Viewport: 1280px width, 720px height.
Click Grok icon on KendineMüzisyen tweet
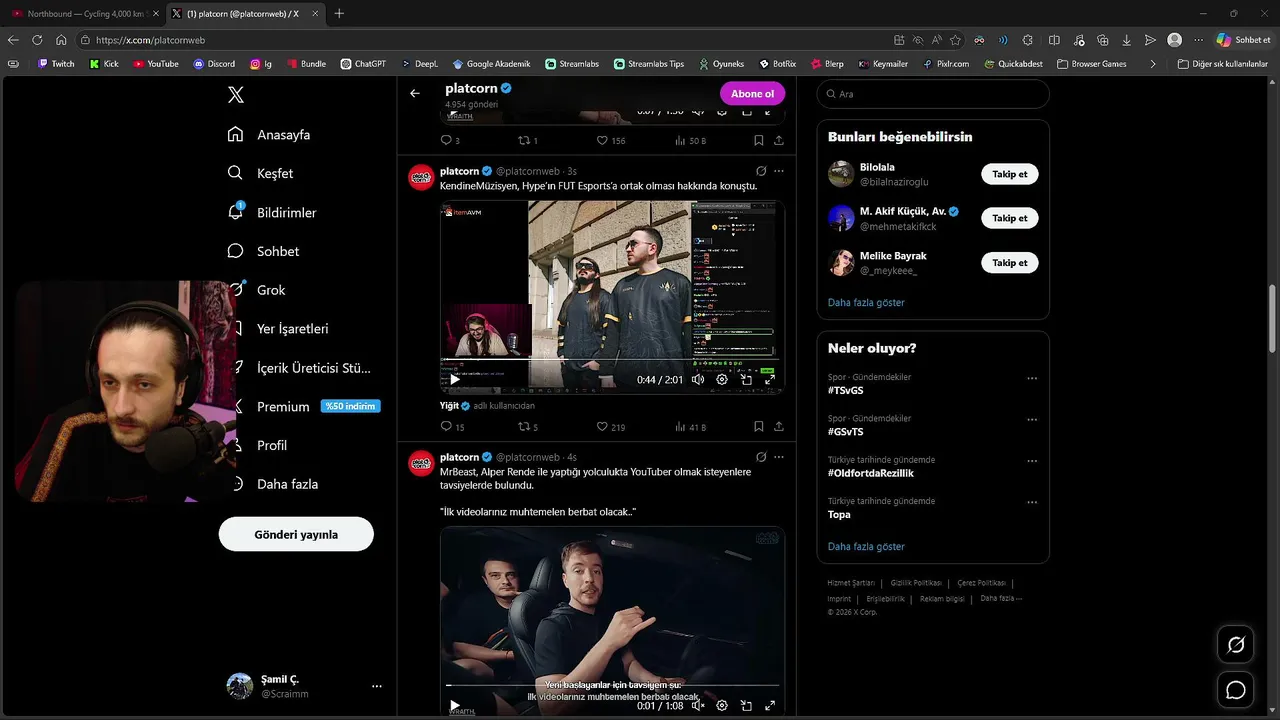point(761,171)
